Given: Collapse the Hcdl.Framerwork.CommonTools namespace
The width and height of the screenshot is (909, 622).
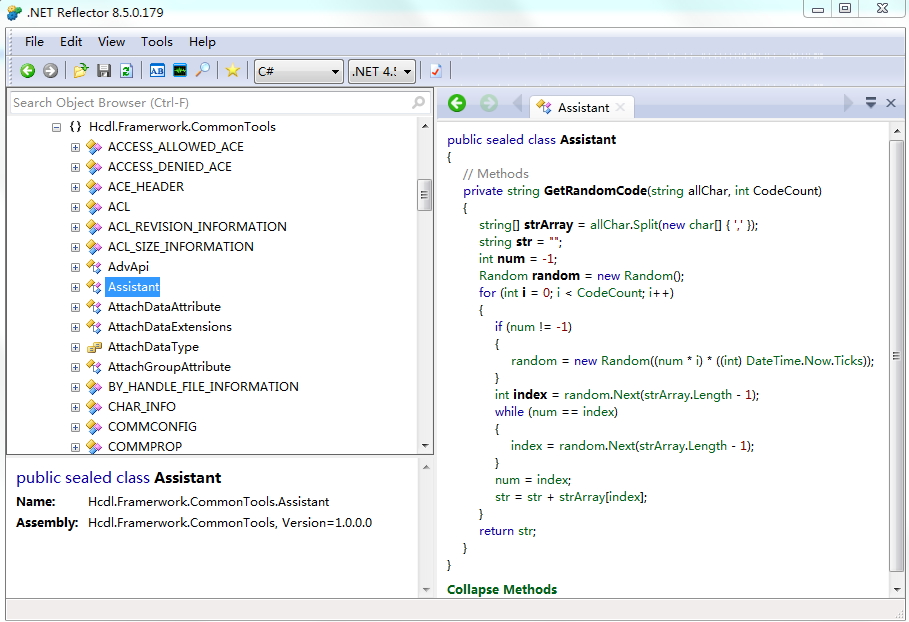Looking at the screenshot, I should click(x=56, y=127).
